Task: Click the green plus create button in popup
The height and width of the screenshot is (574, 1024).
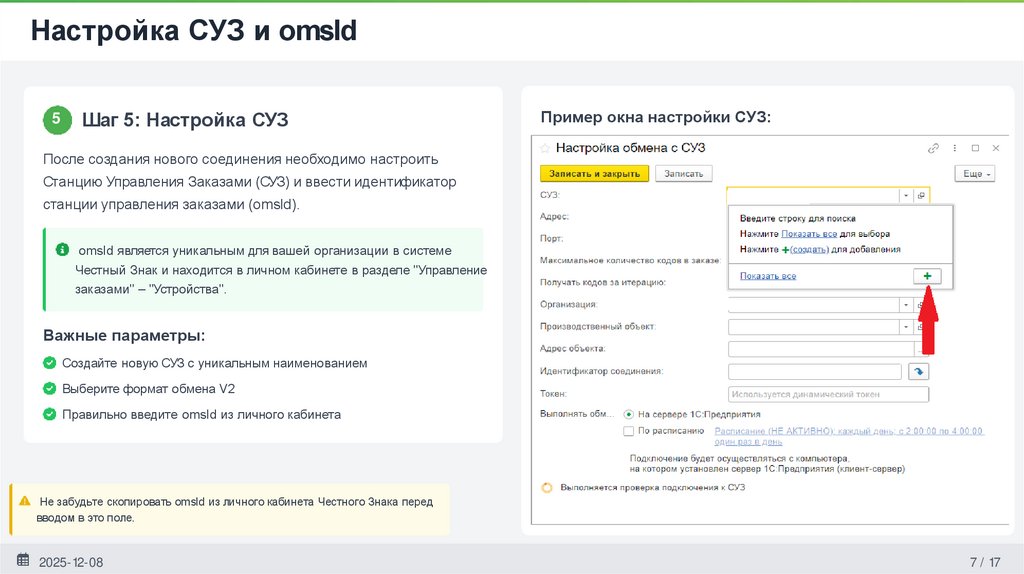Action: tap(927, 276)
